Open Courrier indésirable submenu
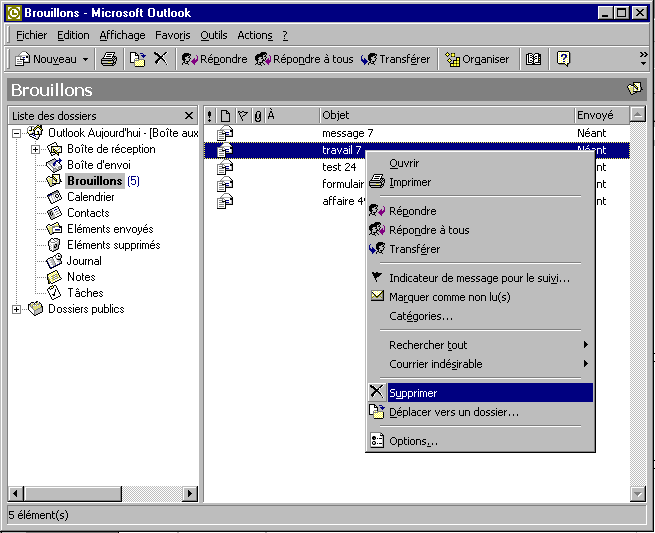Viewport: 655px width, 533px height. click(x=480, y=364)
